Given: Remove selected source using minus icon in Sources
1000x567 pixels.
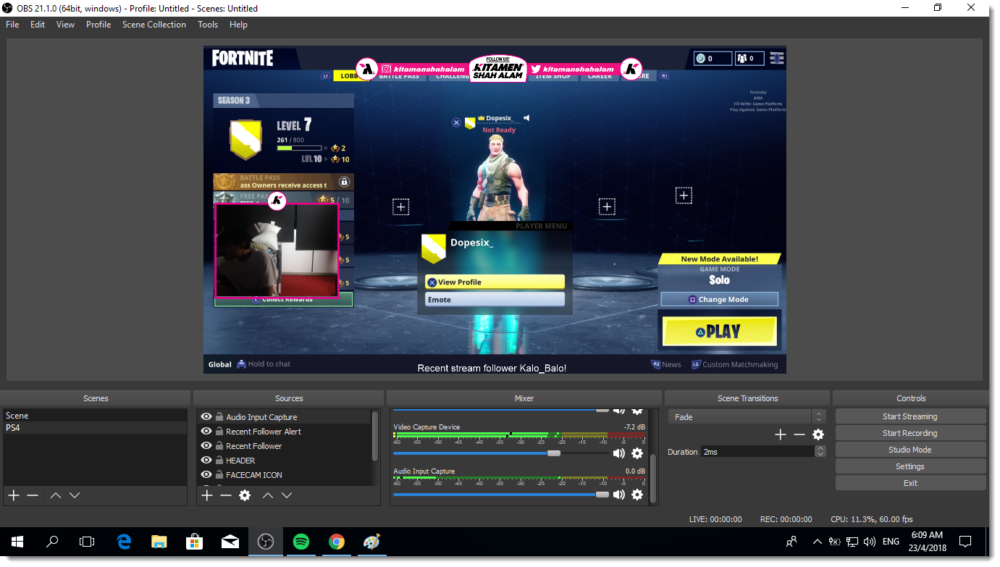Looking at the screenshot, I should pos(226,496).
